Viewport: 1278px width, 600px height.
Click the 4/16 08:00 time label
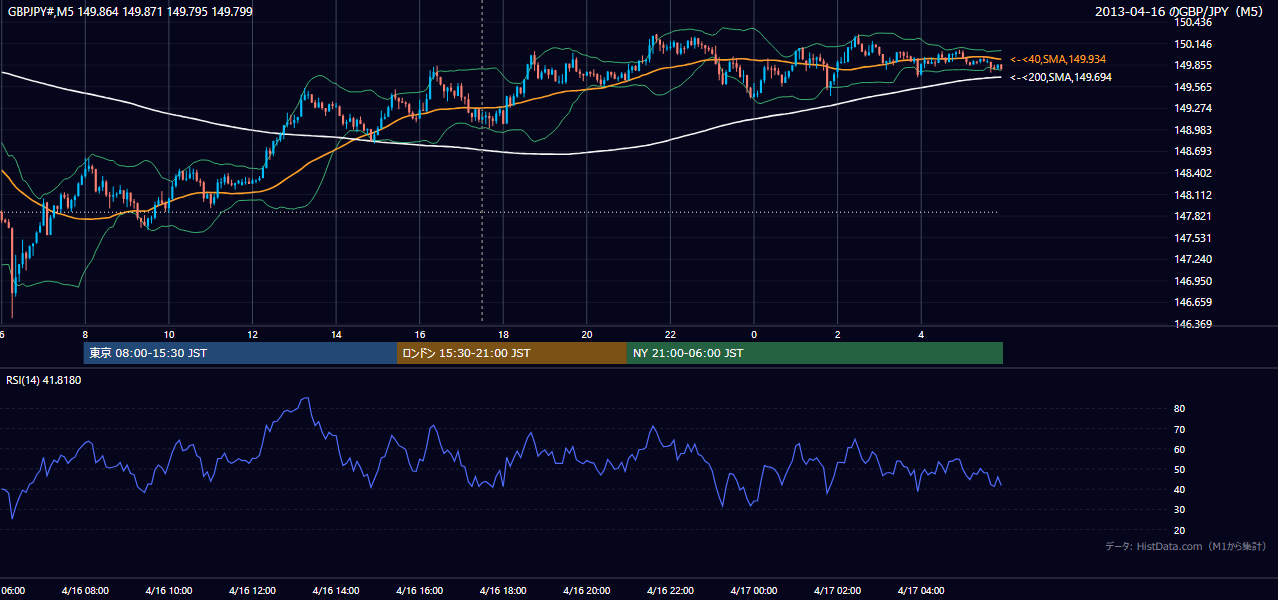tap(85, 591)
